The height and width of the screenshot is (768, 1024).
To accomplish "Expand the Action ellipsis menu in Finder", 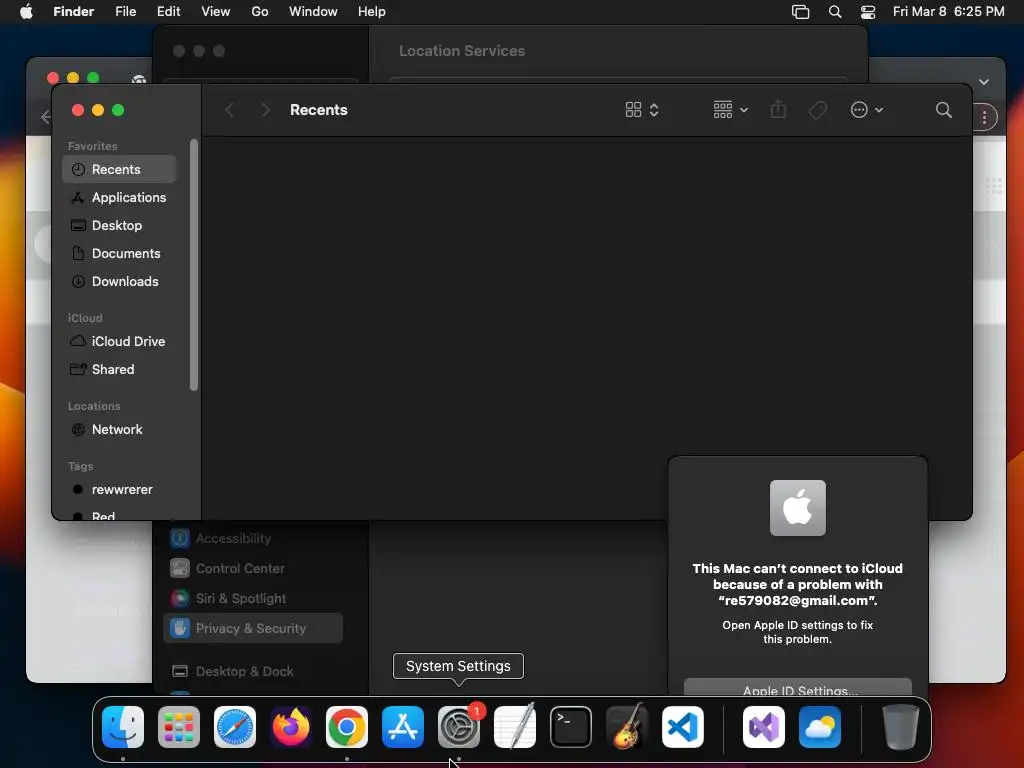I will coord(867,110).
